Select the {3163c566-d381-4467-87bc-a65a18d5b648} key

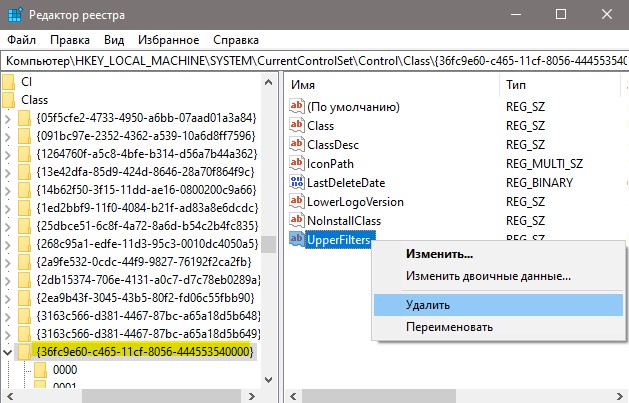(148, 316)
